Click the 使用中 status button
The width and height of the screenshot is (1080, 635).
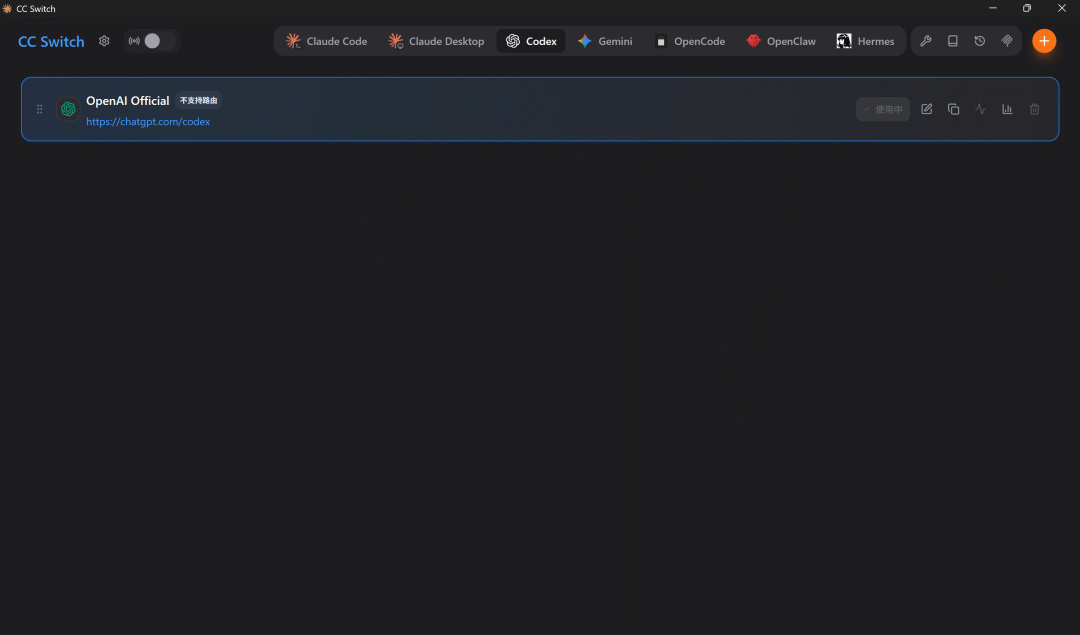click(883, 110)
